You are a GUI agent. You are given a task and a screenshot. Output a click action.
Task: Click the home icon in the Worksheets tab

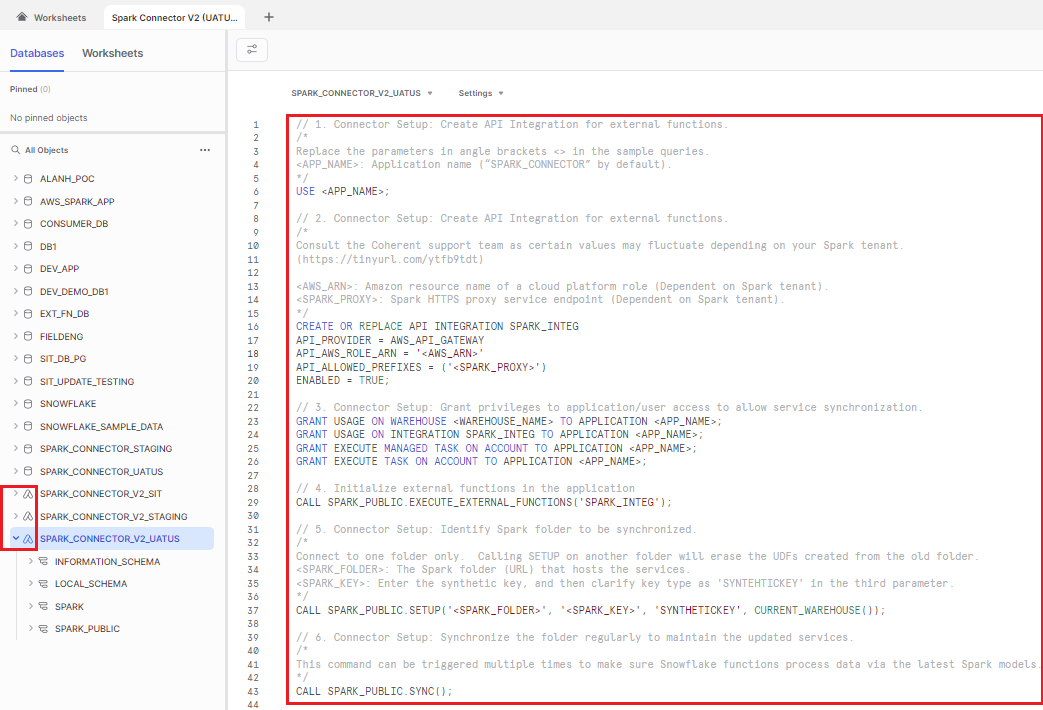tap(22, 17)
